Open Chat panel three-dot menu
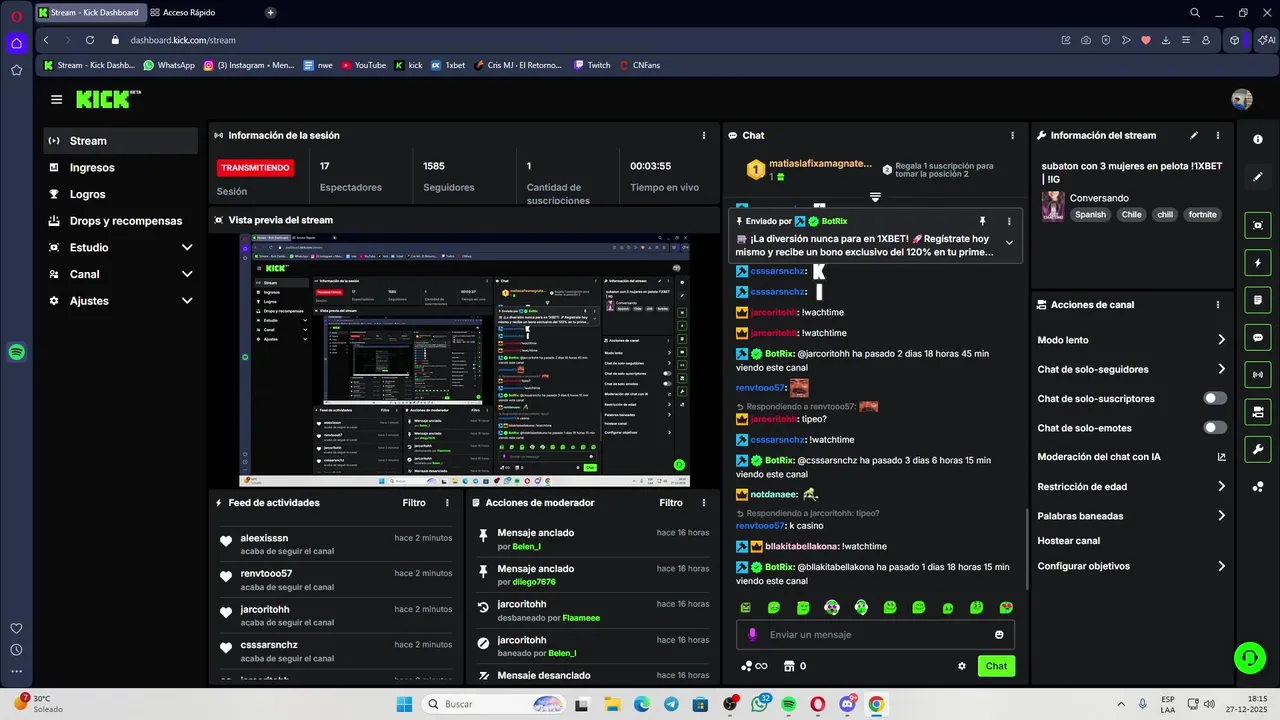This screenshot has height=720, width=1280. tap(1011, 135)
